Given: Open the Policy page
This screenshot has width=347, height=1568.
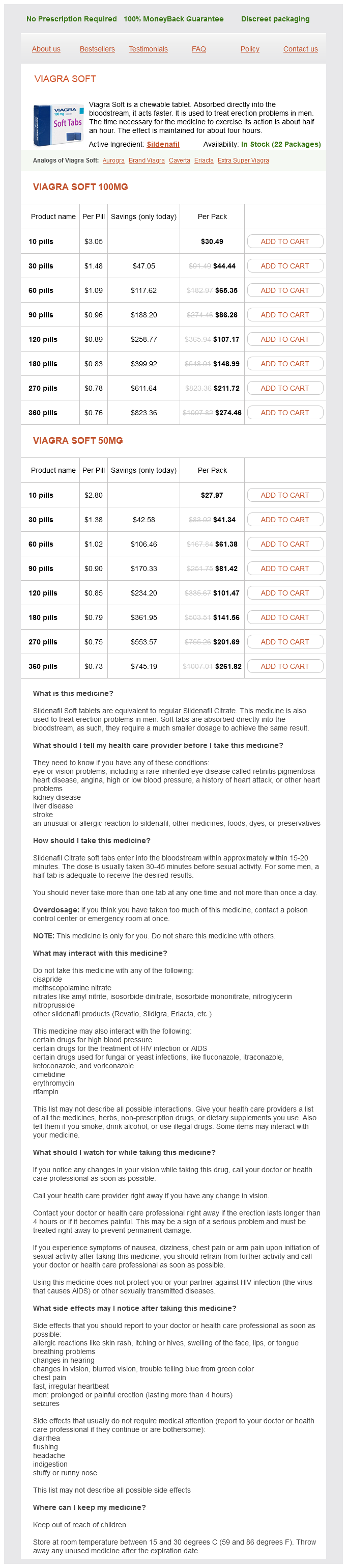Looking at the screenshot, I should pyautogui.click(x=250, y=49).
